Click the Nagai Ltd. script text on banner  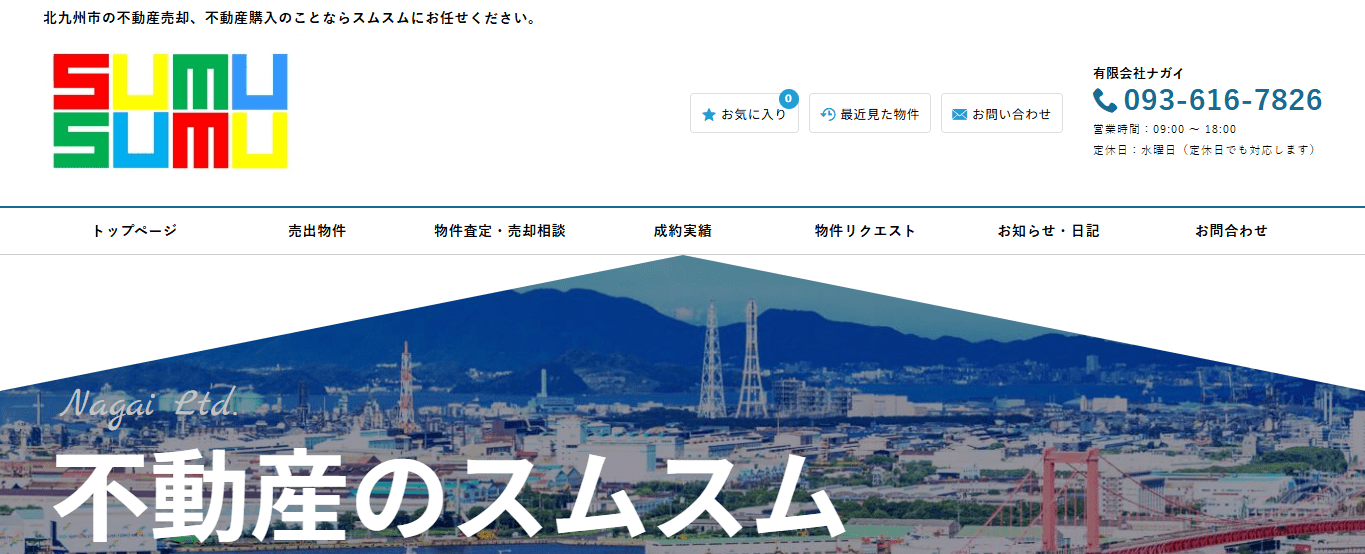(150, 403)
